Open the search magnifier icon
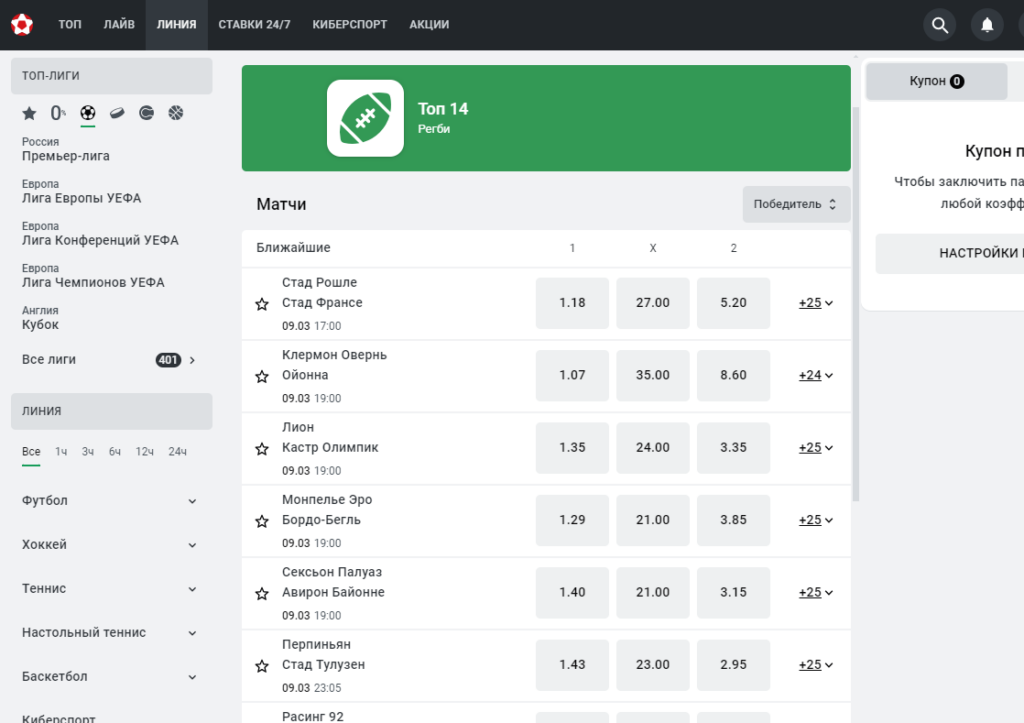This screenshot has height=723, width=1024. (940, 25)
